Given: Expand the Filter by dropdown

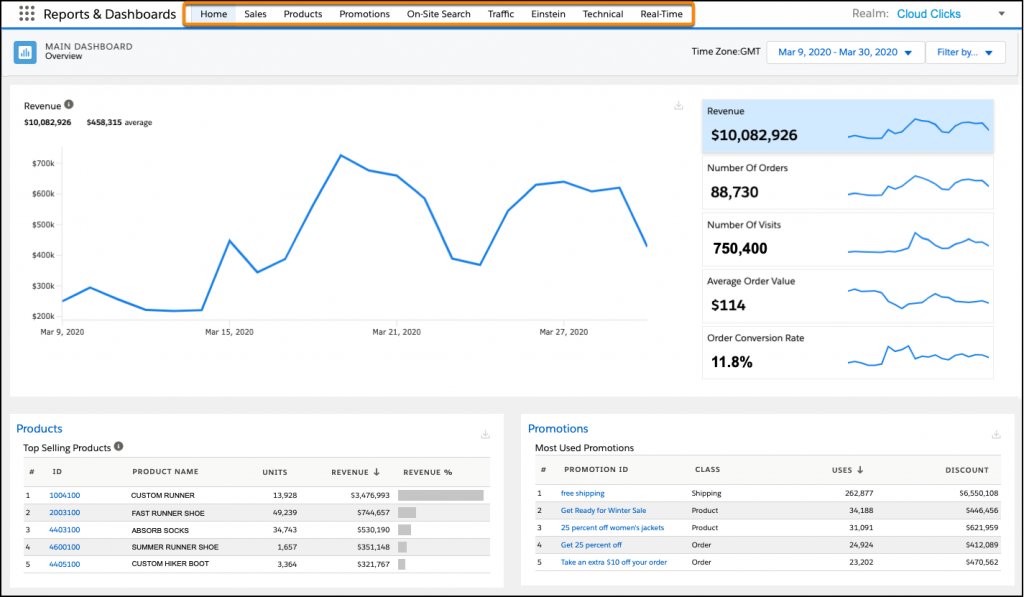Looking at the screenshot, I should point(965,53).
